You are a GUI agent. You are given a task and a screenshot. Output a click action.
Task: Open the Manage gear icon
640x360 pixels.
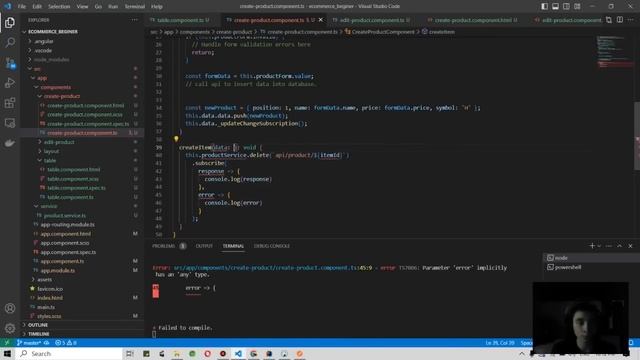click(x=10, y=328)
